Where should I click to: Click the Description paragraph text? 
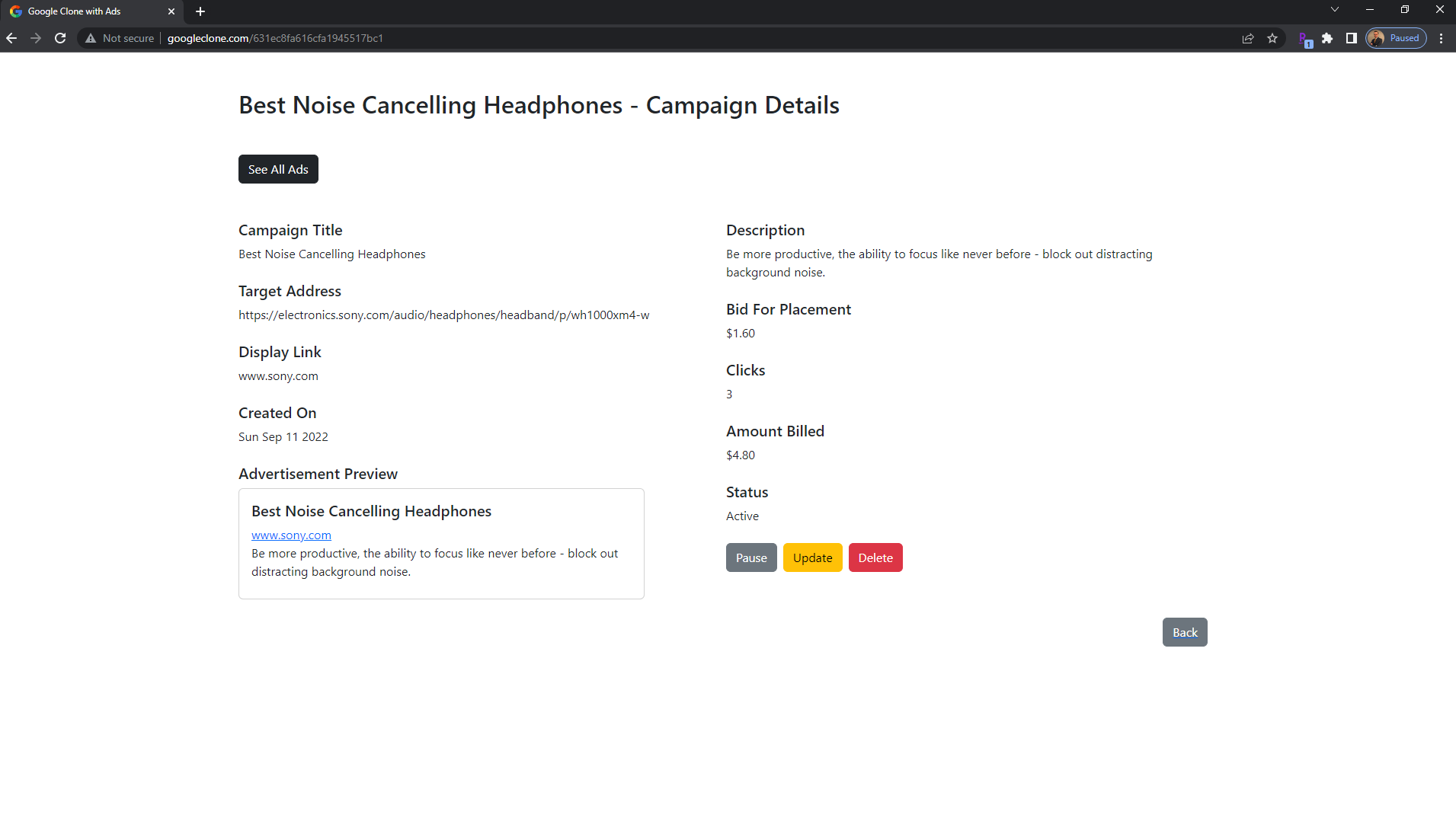point(939,264)
